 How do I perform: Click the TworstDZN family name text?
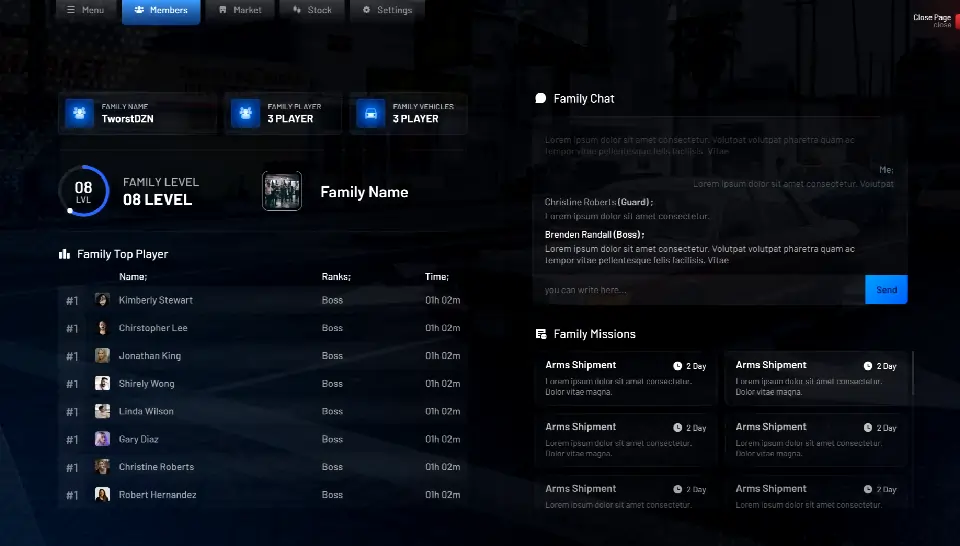click(127, 119)
